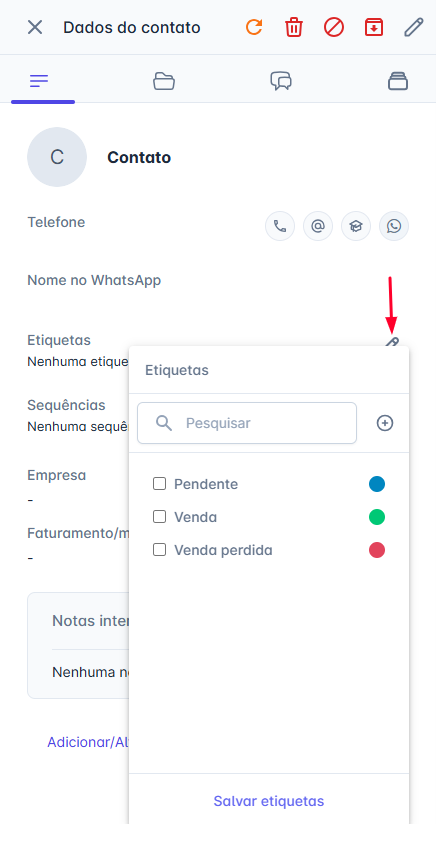Click the graduation cap icon
Image resolution: width=437 pixels, height=862 pixels.
coord(356,226)
